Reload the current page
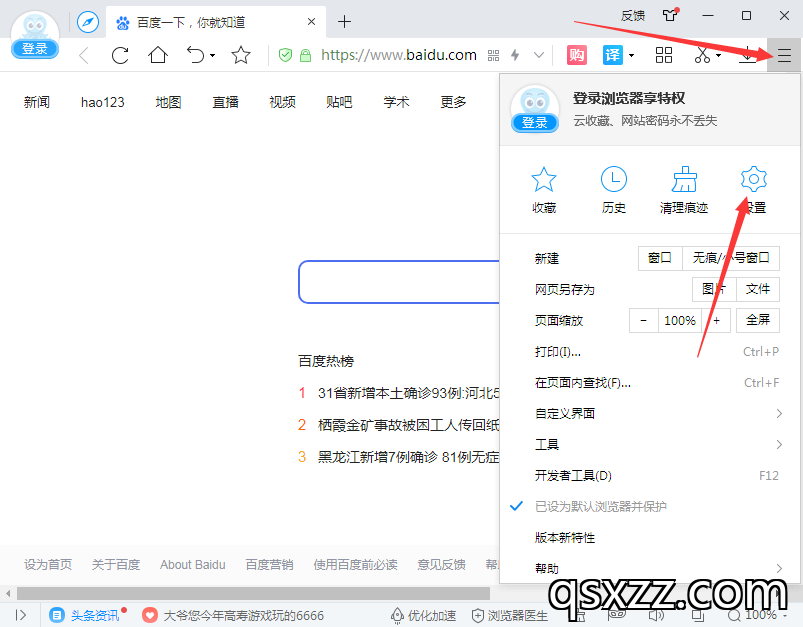This screenshot has height=627, width=803. [120, 55]
